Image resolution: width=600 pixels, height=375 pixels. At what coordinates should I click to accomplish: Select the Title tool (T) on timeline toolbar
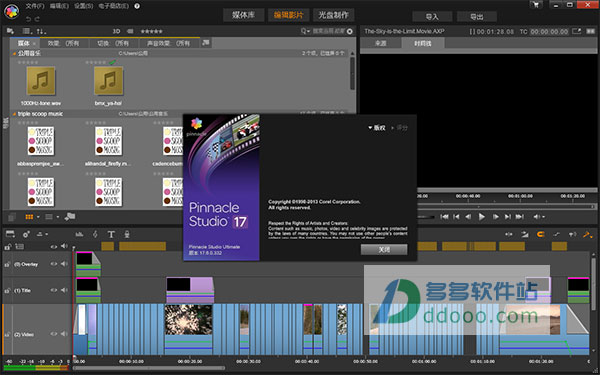pyautogui.click(x=111, y=234)
